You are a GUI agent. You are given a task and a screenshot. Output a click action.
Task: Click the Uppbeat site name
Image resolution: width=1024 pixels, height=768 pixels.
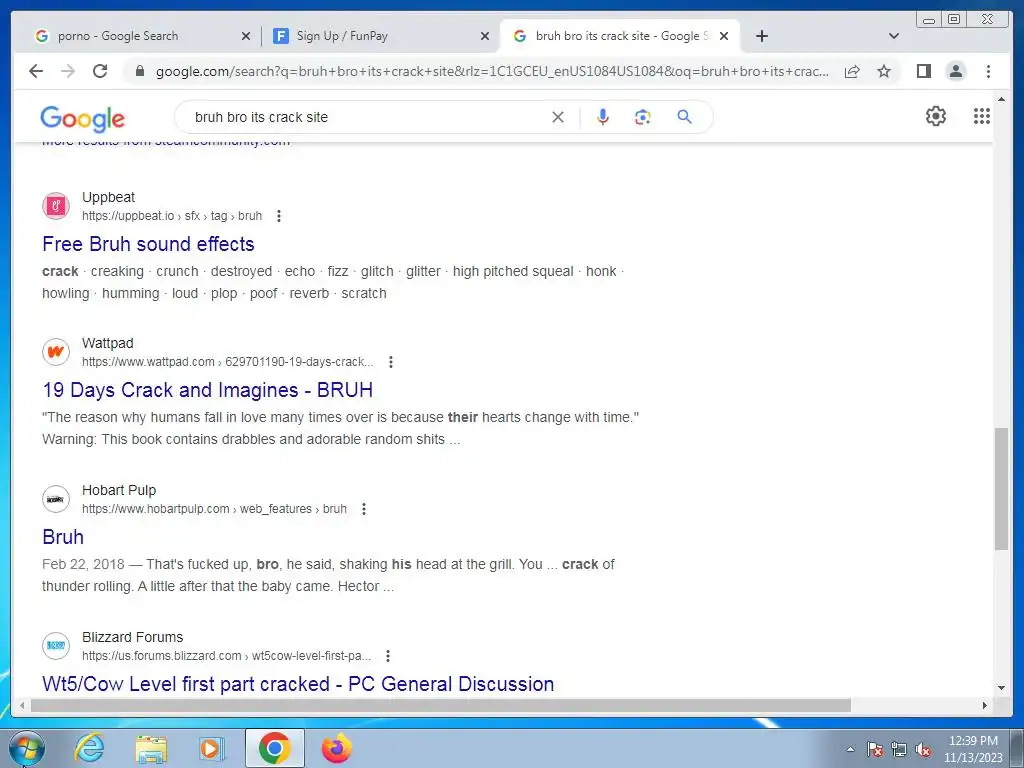pyautogui.click(x=108, y=197)
